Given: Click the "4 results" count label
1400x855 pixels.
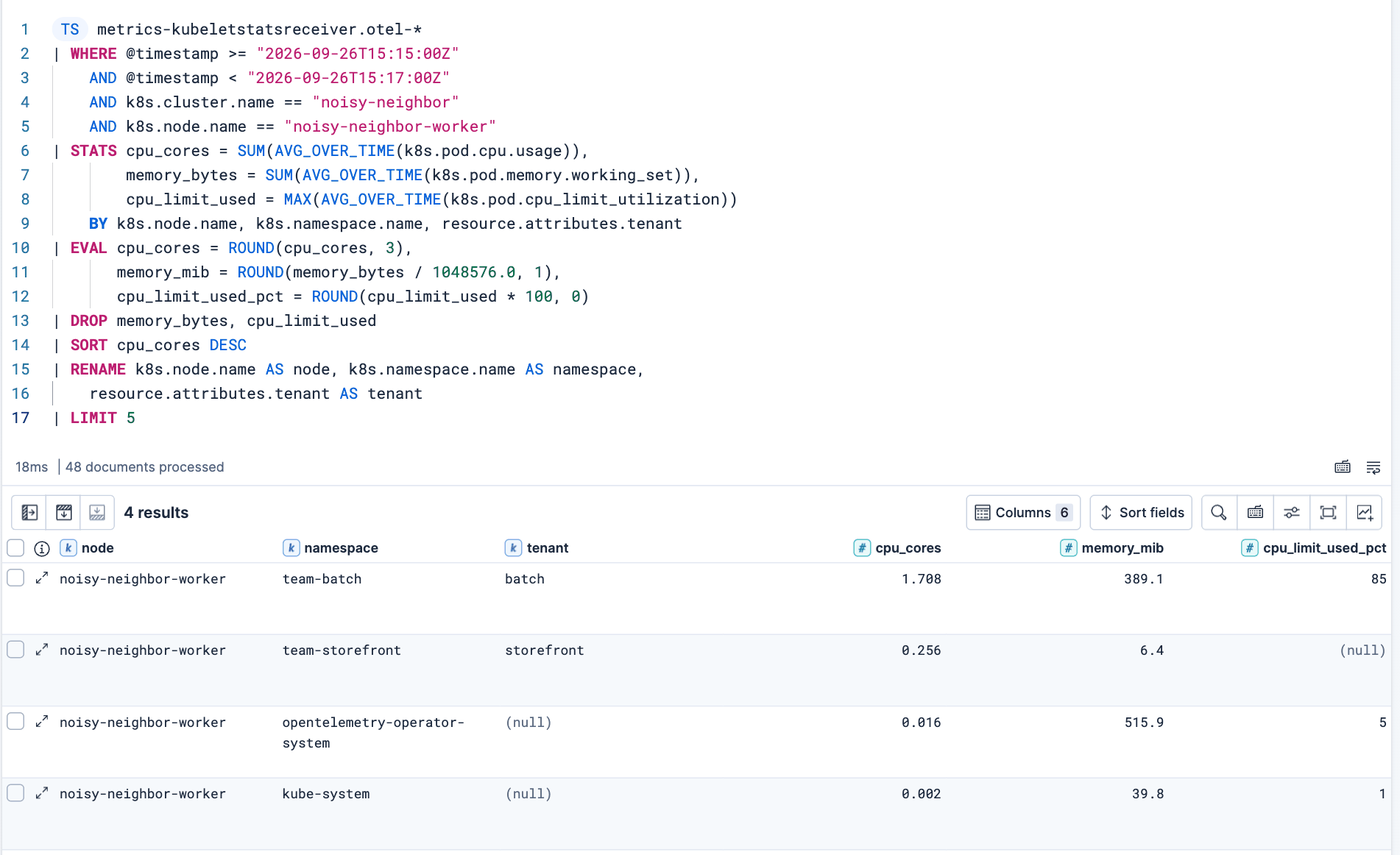Looking at the screenshot, I should click(x=156, y=513).
